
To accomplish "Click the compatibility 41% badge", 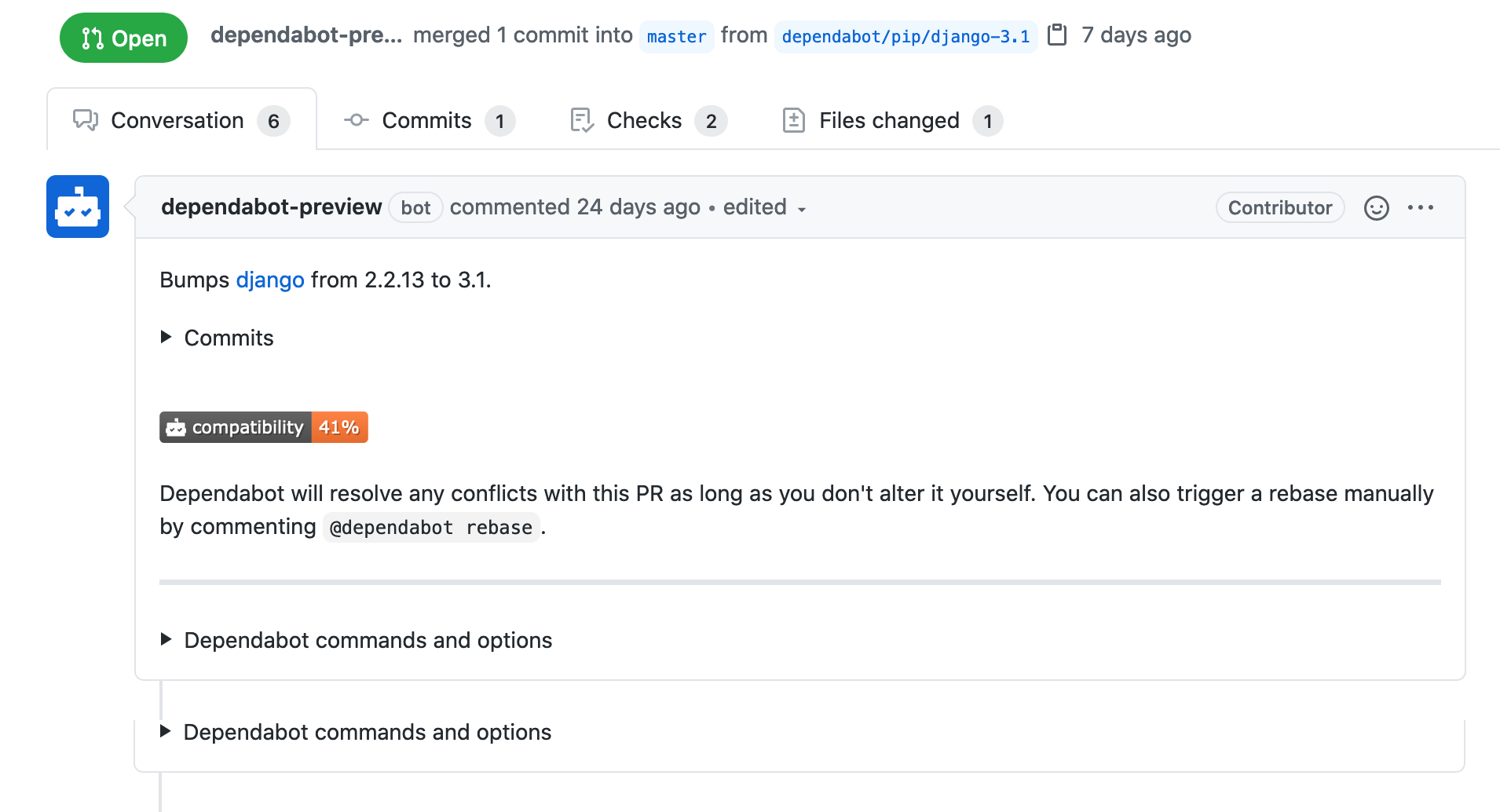I will click(x=264, y=427).
